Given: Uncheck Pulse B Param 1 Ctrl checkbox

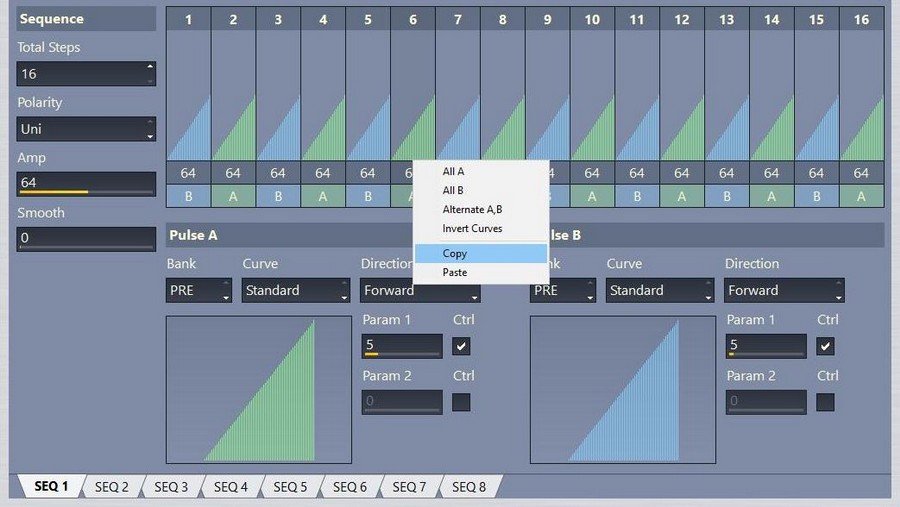Looking at the screenshot, I should [x=825, y=346].
